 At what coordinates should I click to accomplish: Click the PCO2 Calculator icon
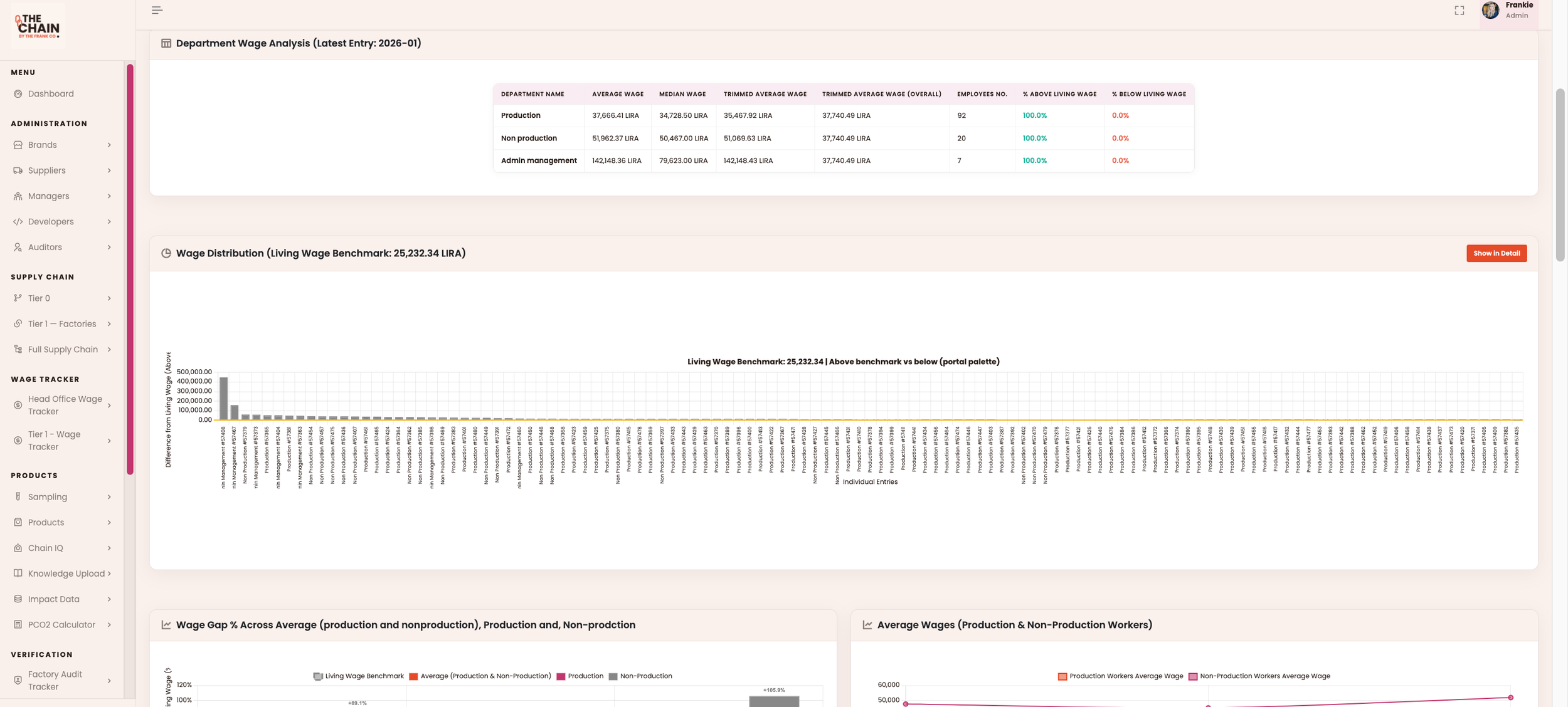click(x=18, y=625)
